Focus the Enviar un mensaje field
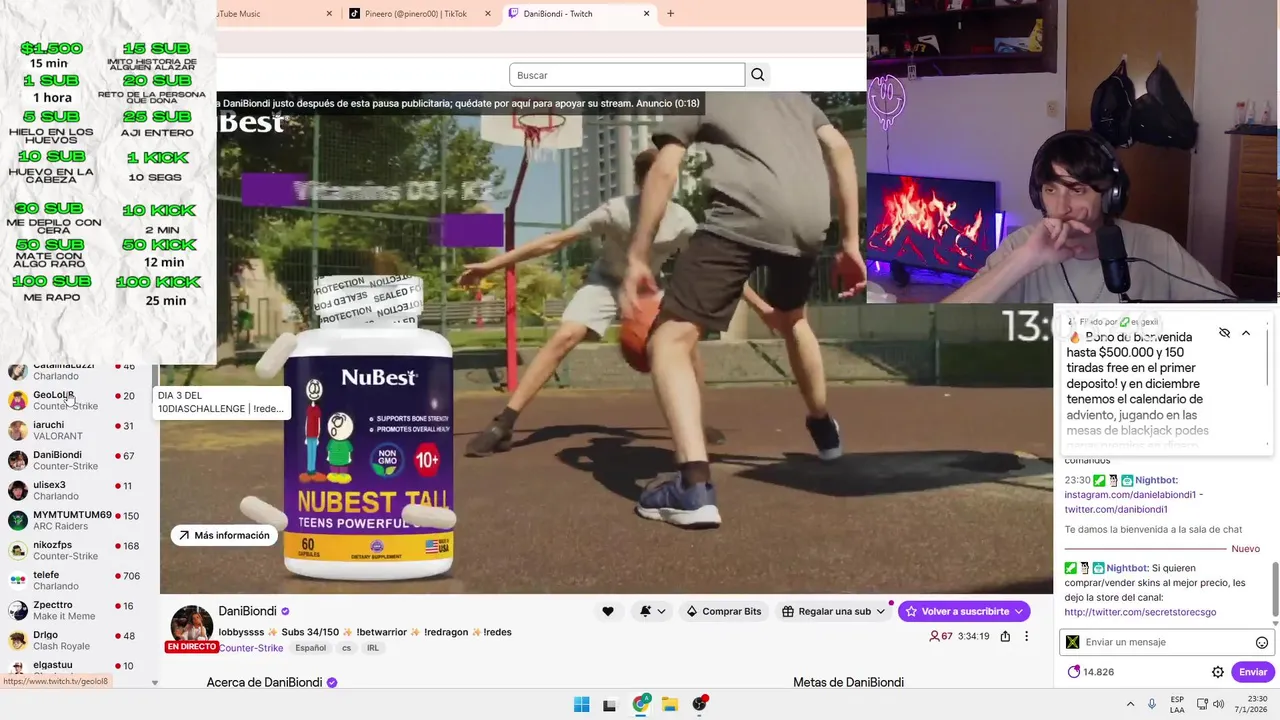 (x=1167, y=642)
